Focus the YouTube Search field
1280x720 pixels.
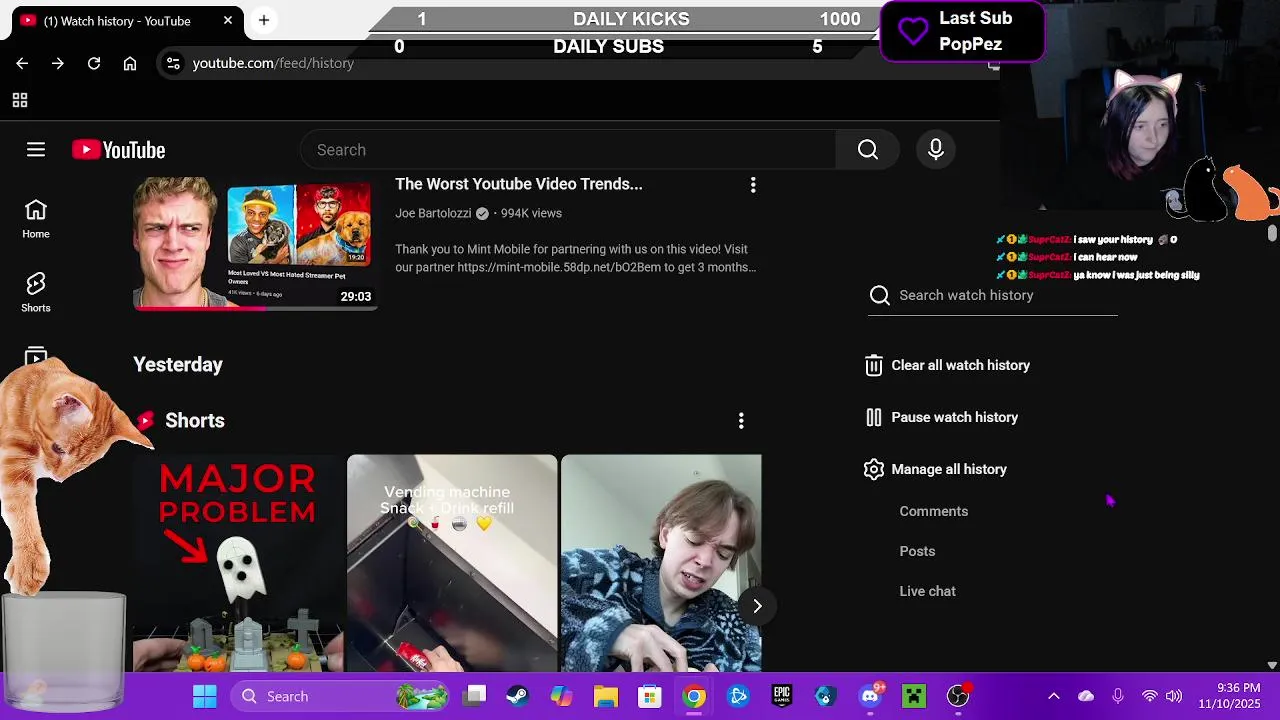(x=568, y=150)
